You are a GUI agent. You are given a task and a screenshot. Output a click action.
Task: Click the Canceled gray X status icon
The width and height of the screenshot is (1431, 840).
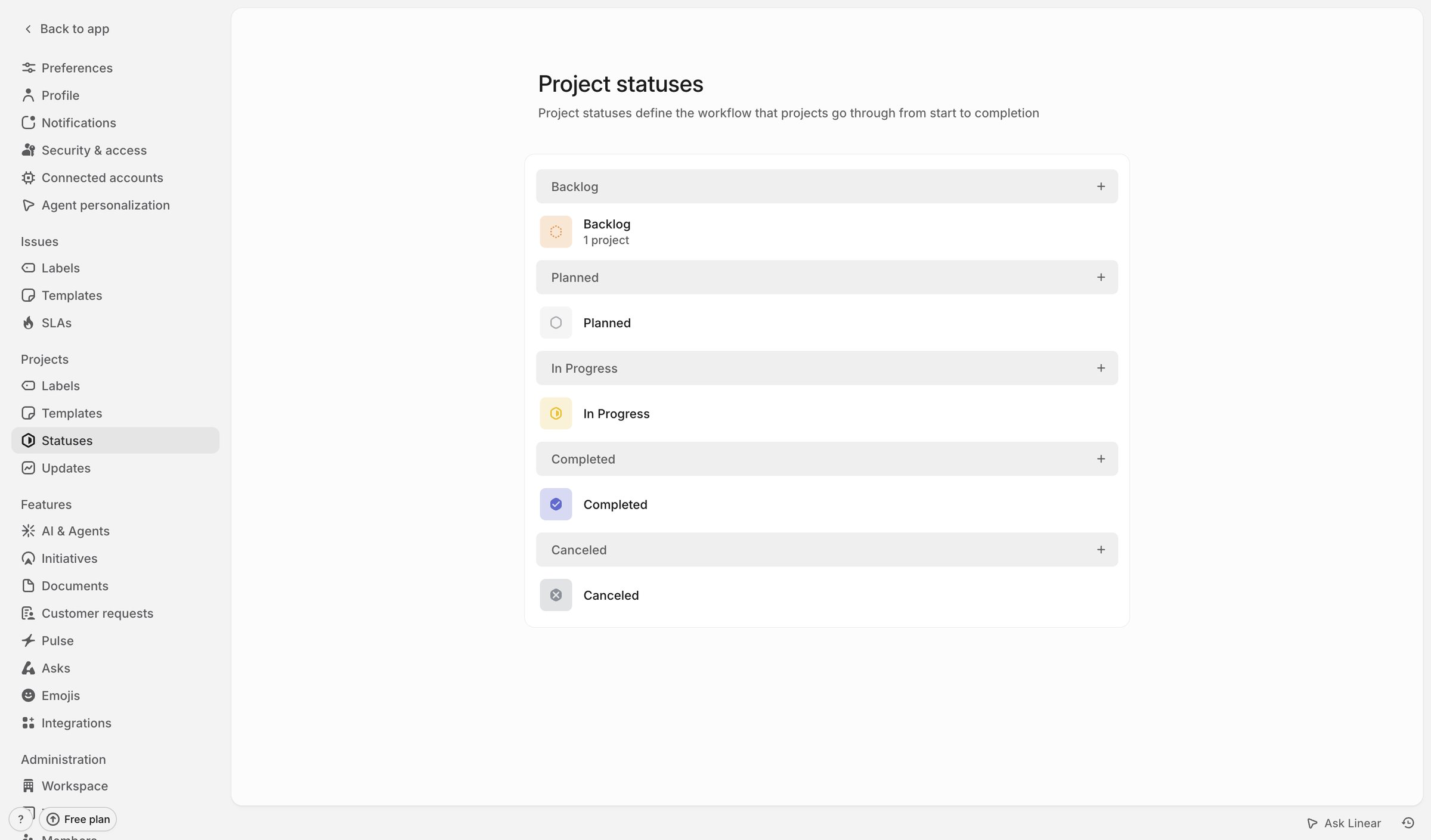pyautogui.click(x=556, y=595)
